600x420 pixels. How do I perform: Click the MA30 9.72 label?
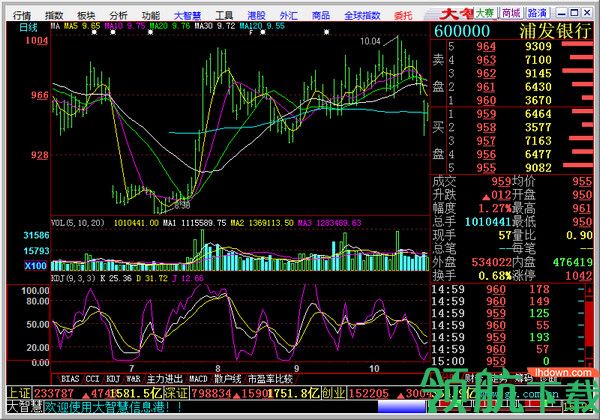click(215, 26)
